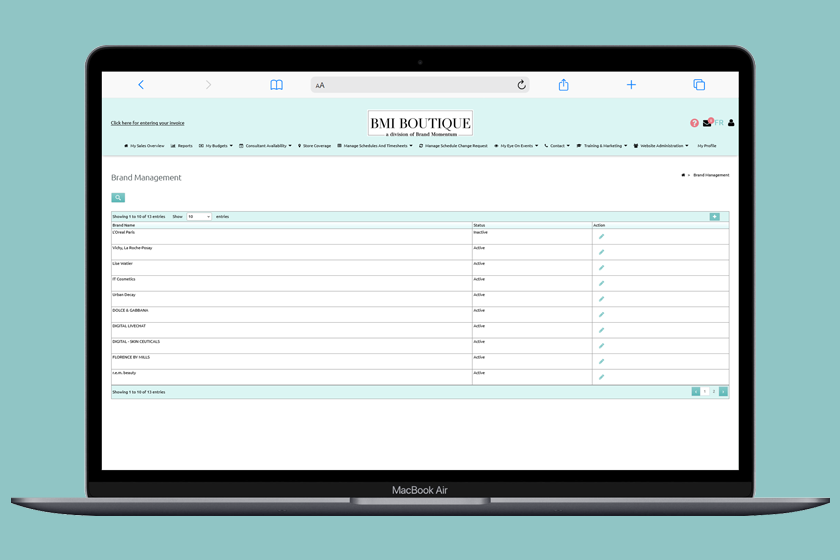This screenshot has width=840, height=560.
Task: Switch language with FR link
Action: coord(719,123)
